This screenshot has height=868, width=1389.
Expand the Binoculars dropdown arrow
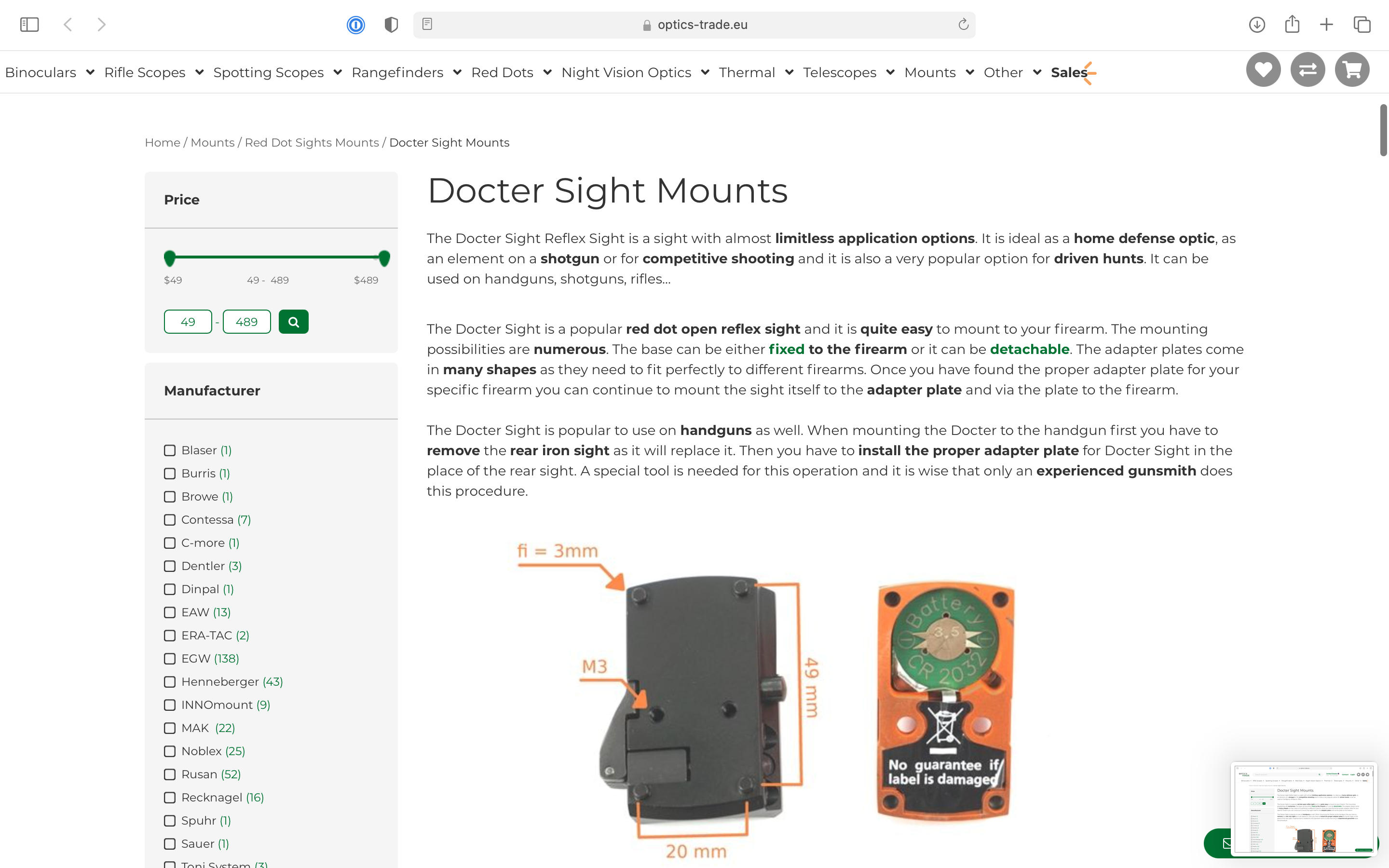click(90, 72)
